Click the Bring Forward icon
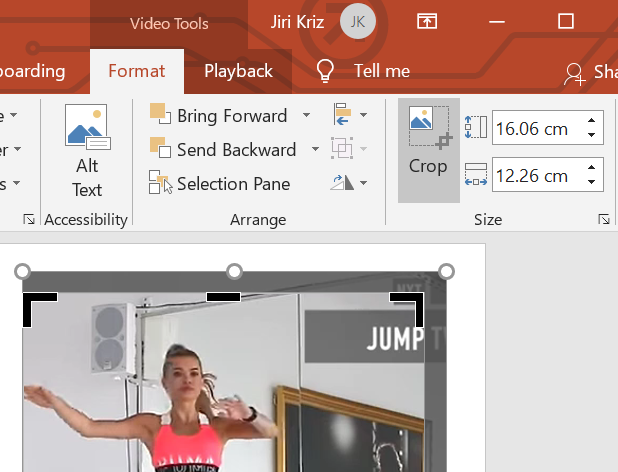618x472 pixels. 160,113
